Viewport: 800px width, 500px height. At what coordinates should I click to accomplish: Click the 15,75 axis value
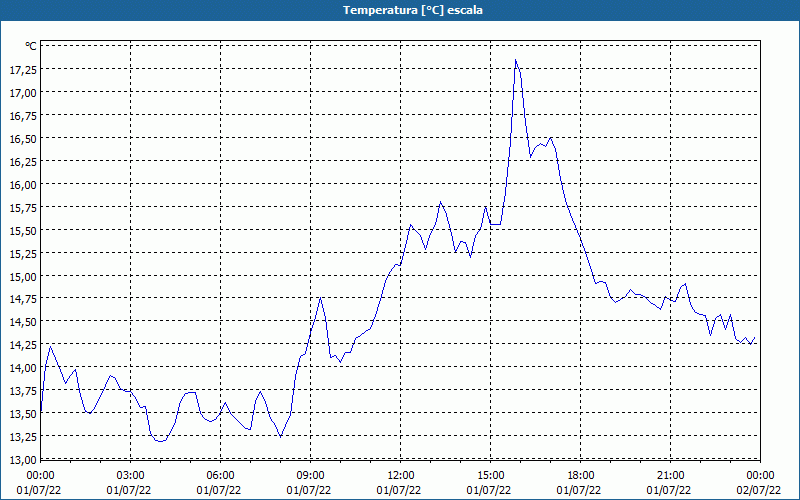click(x=23, y=208)
